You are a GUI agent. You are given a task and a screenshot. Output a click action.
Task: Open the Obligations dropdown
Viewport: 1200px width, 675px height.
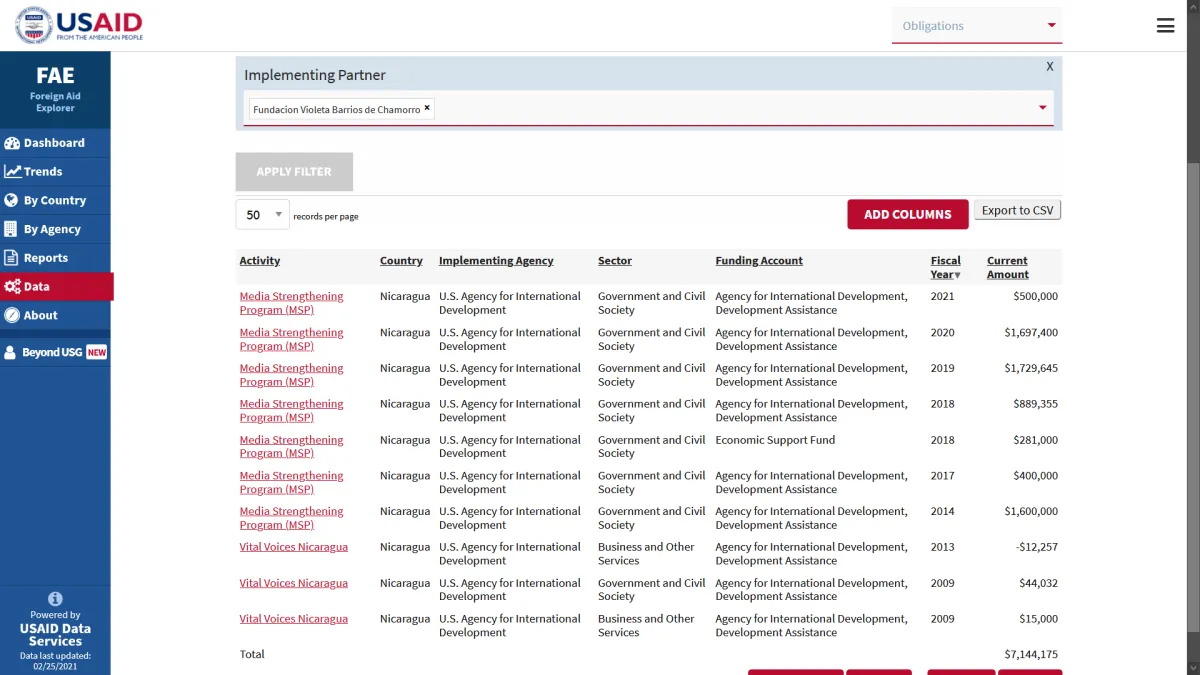[x=977, y=26]
